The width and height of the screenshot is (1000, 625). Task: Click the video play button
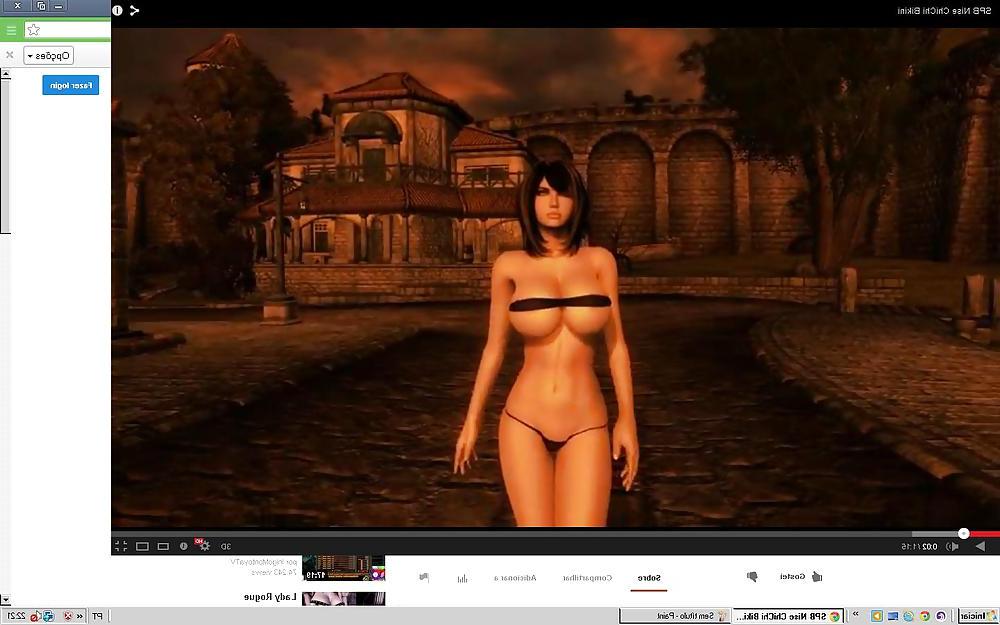(980, 546)
